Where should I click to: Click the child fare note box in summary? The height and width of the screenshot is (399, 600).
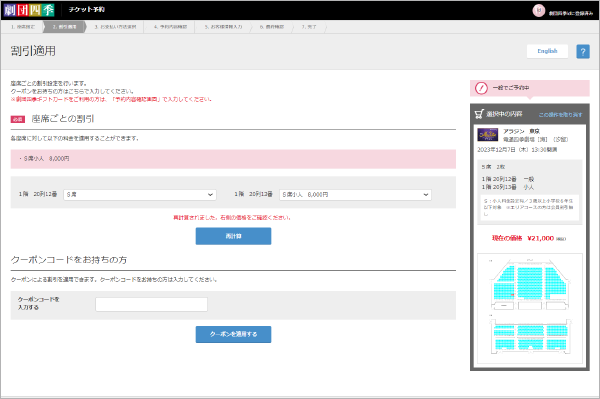530,208
